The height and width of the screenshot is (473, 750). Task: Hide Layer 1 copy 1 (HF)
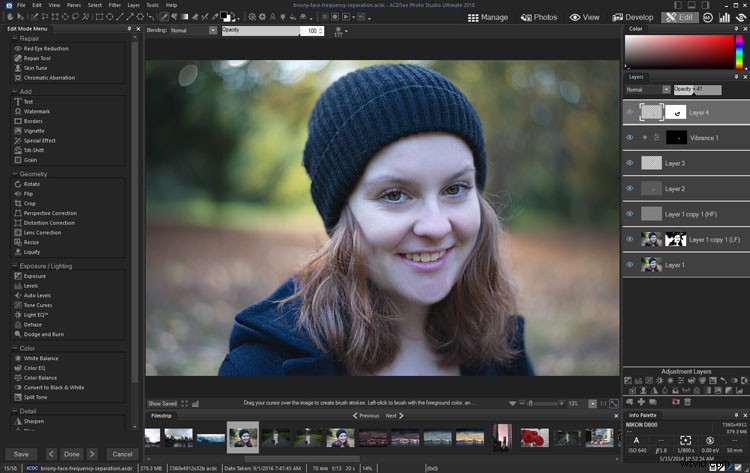click(630, 214)
